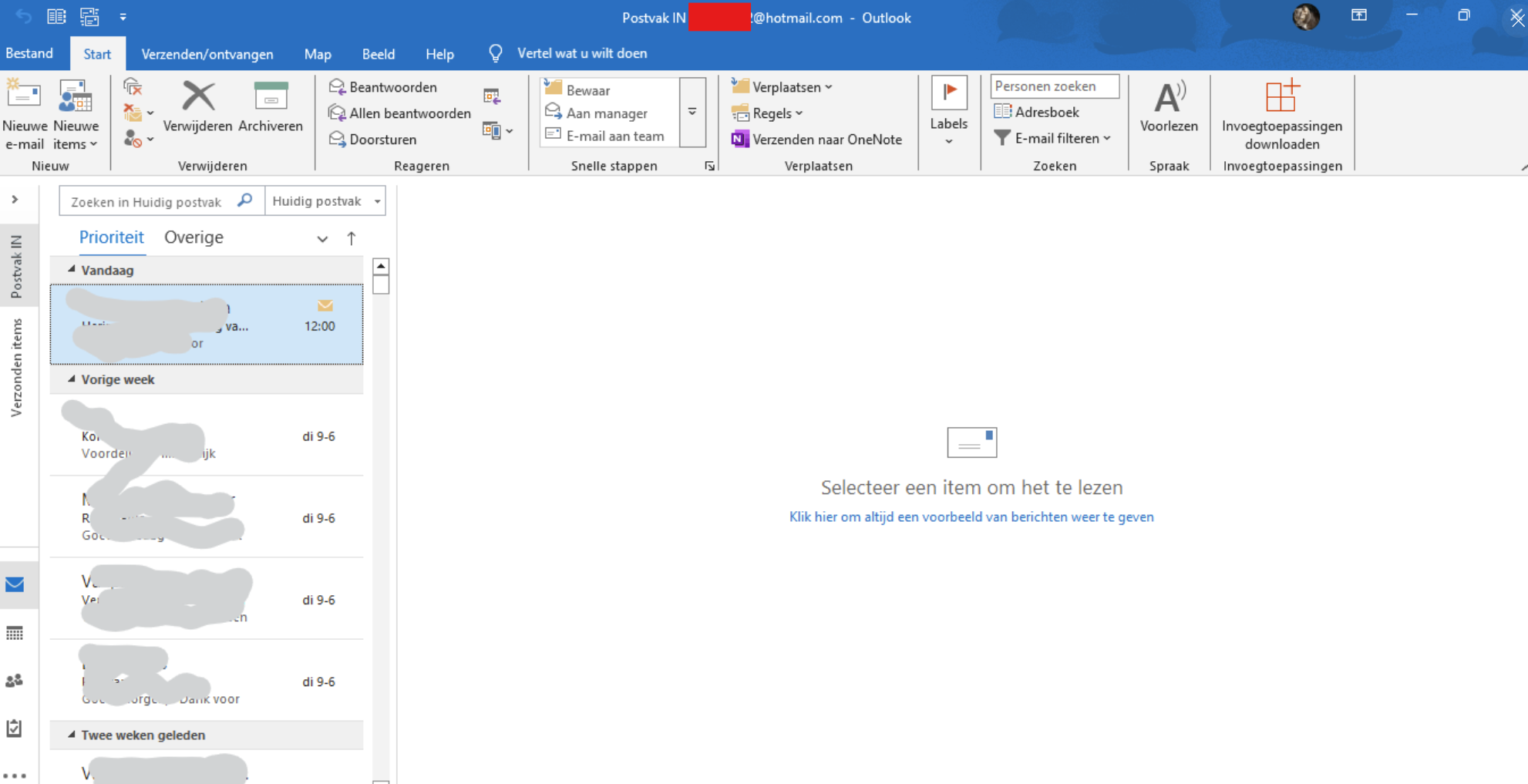Switch to the Overige inbox tab

194,237
